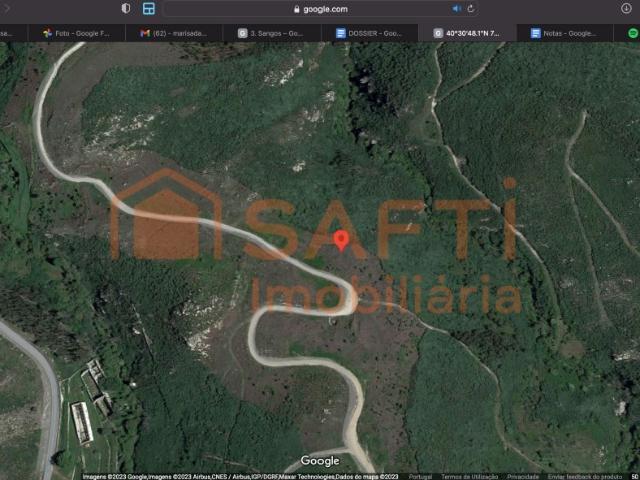Image resolution: width=640 pixels, height=480 pixels.
Task: Click the red location pin on the map
Action: [340, 240]
